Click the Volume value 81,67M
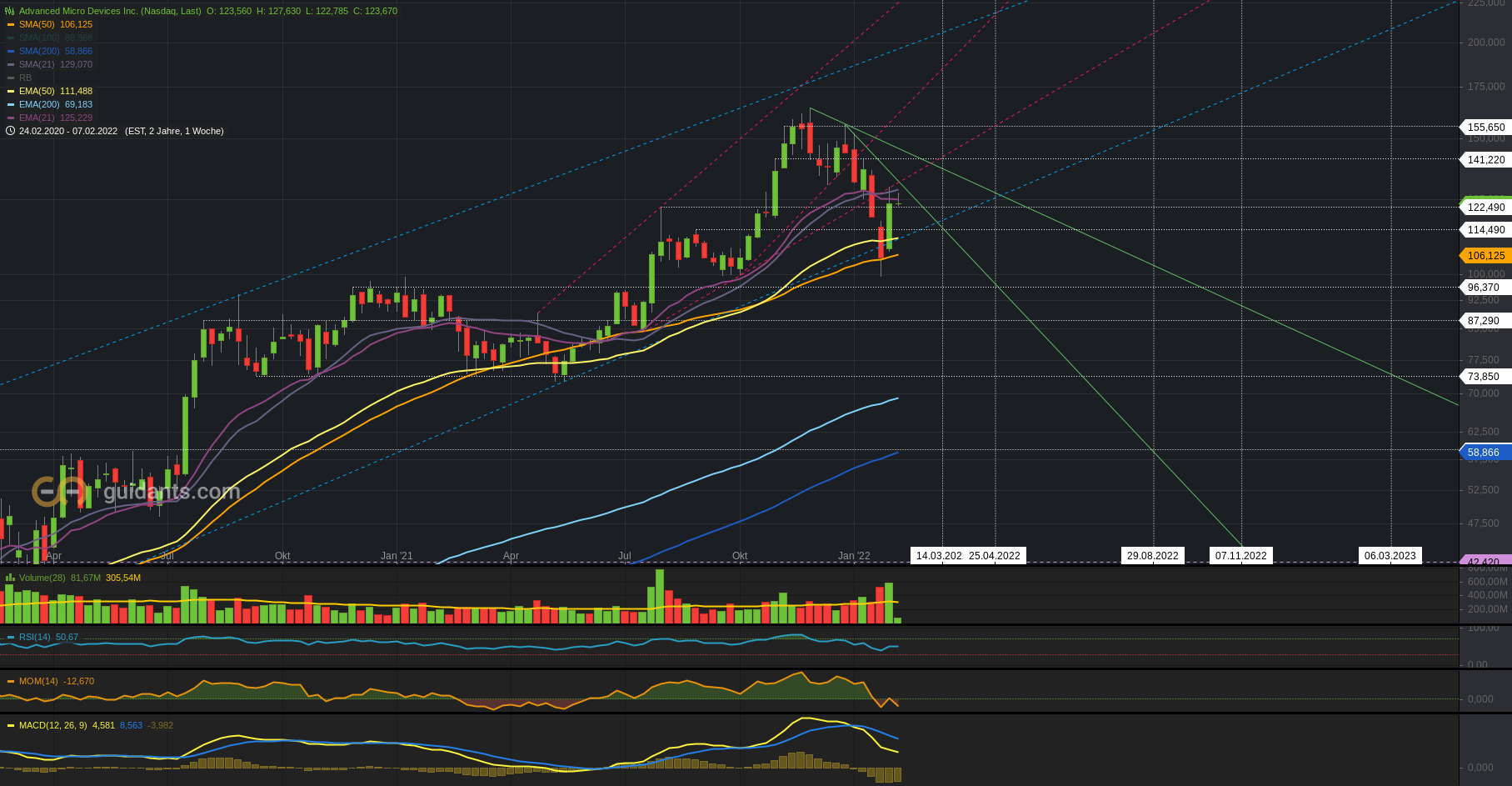1512x786 pixels. (x=86, y=578)
